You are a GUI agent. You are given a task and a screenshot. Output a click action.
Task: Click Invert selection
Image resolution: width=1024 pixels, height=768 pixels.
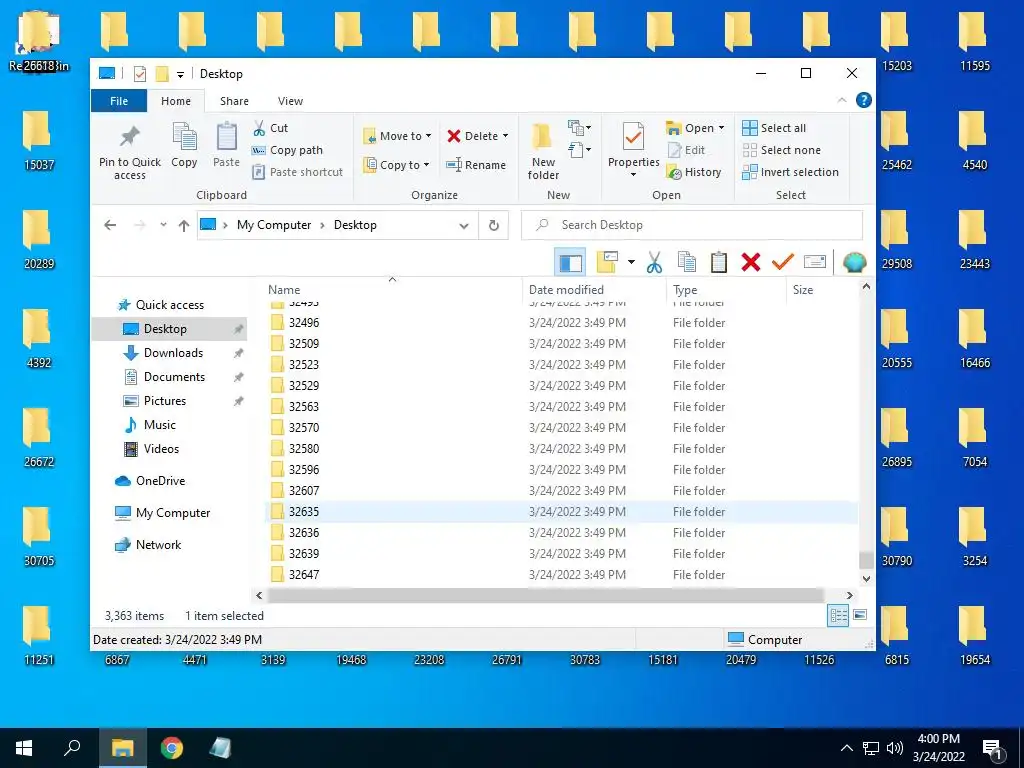click(x=790, y=172)
